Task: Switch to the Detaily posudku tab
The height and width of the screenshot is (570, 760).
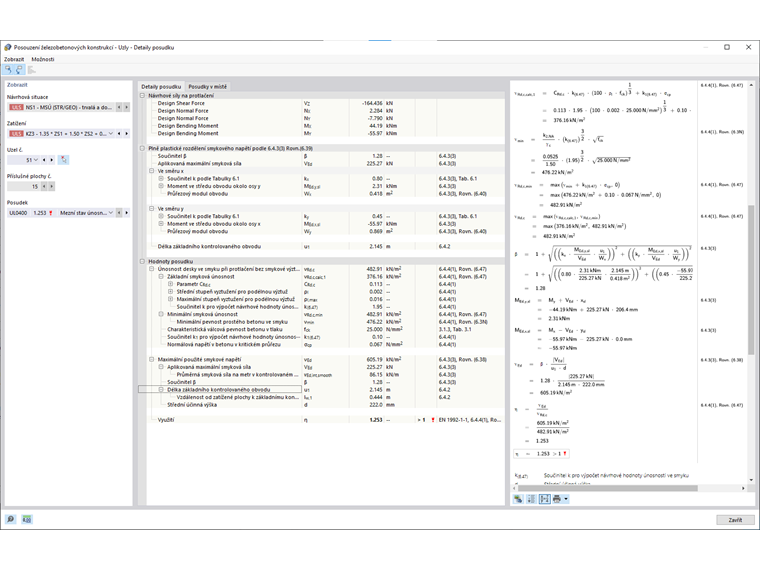Action: click(161, 86)
